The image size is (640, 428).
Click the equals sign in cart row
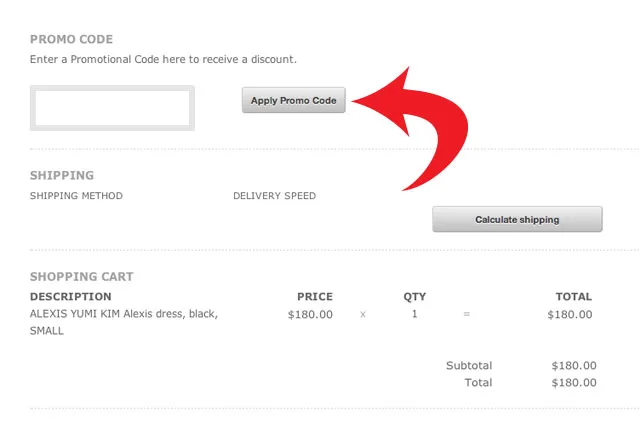pos(466,314)
